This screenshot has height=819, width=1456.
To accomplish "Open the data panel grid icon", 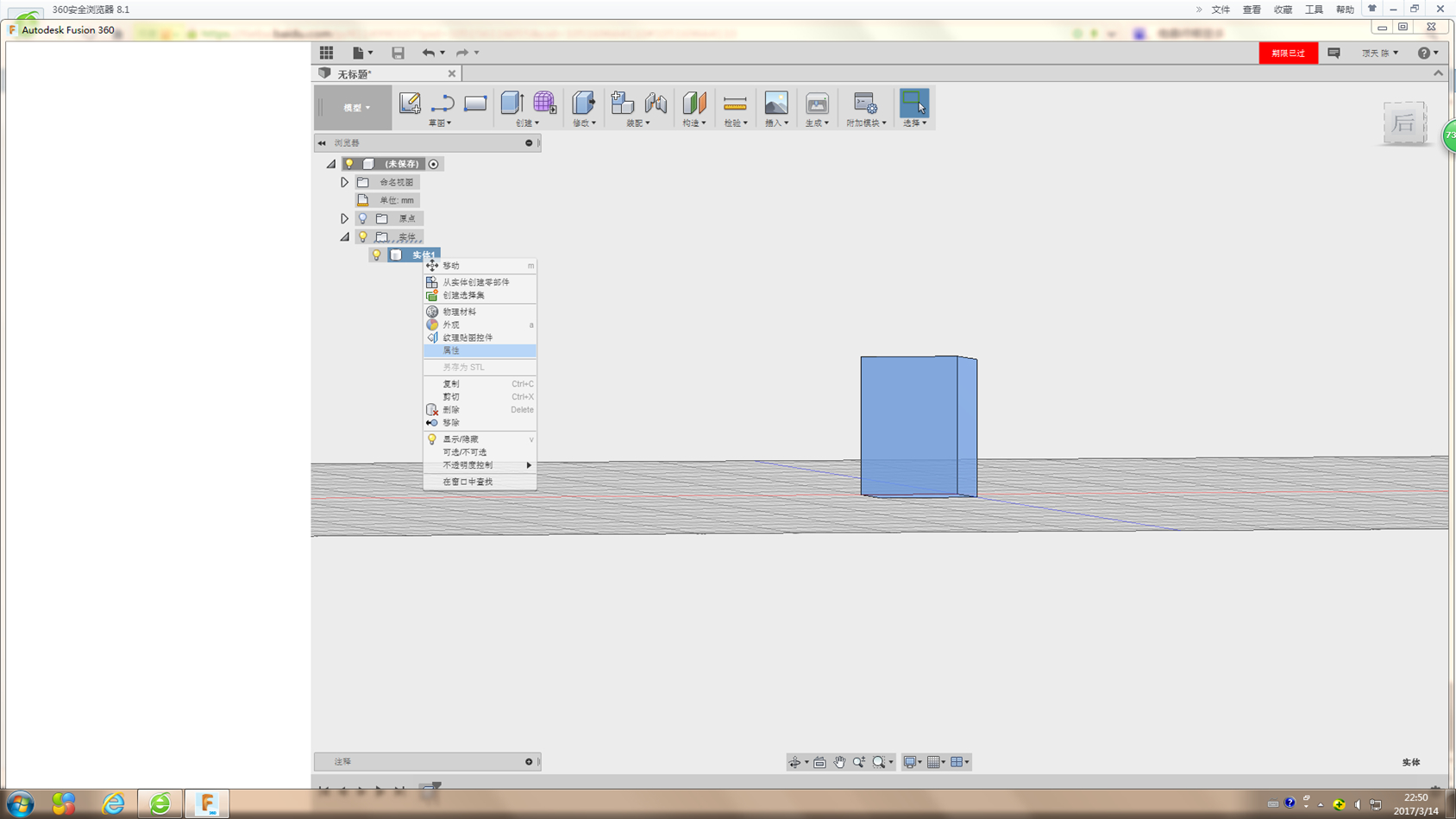I will coord(326,54).
